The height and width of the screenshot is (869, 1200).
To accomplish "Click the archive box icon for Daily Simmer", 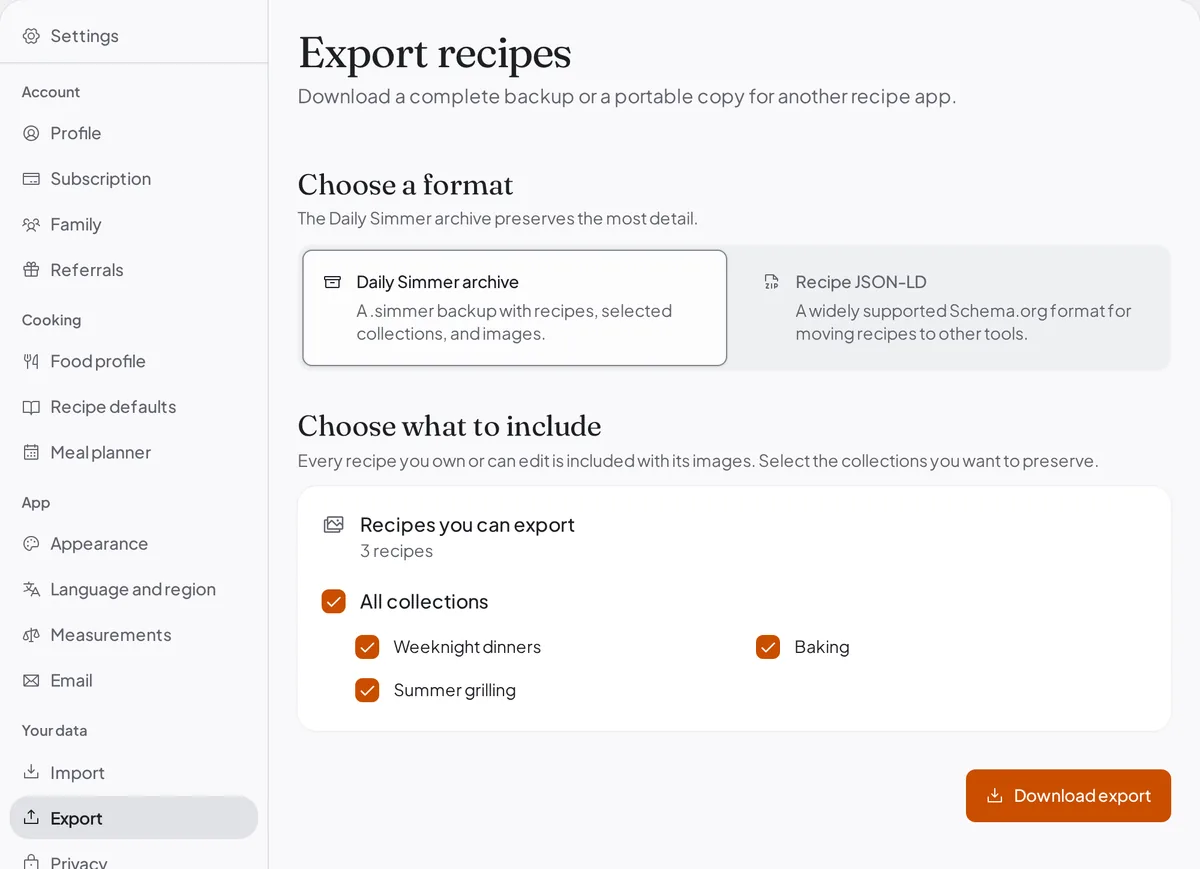I will tap(333, 282).
